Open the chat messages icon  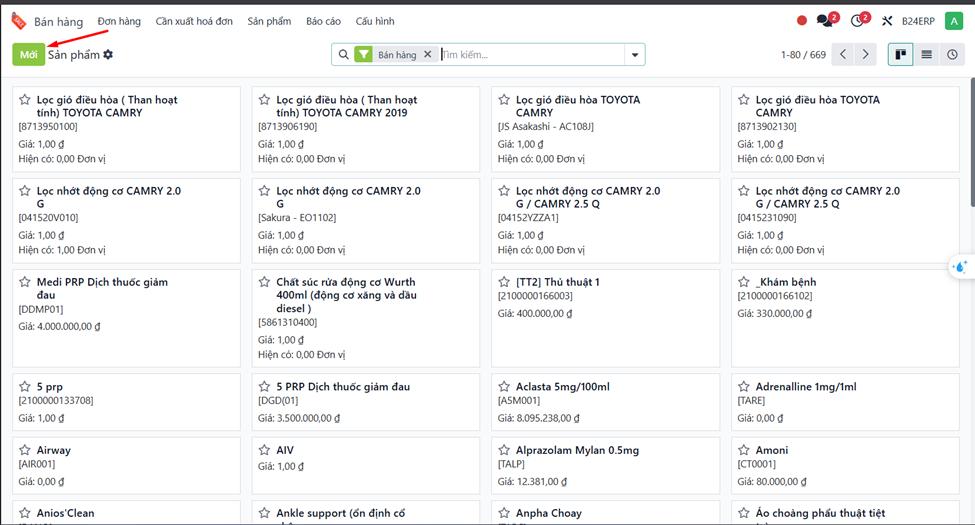tap(824, 21)
